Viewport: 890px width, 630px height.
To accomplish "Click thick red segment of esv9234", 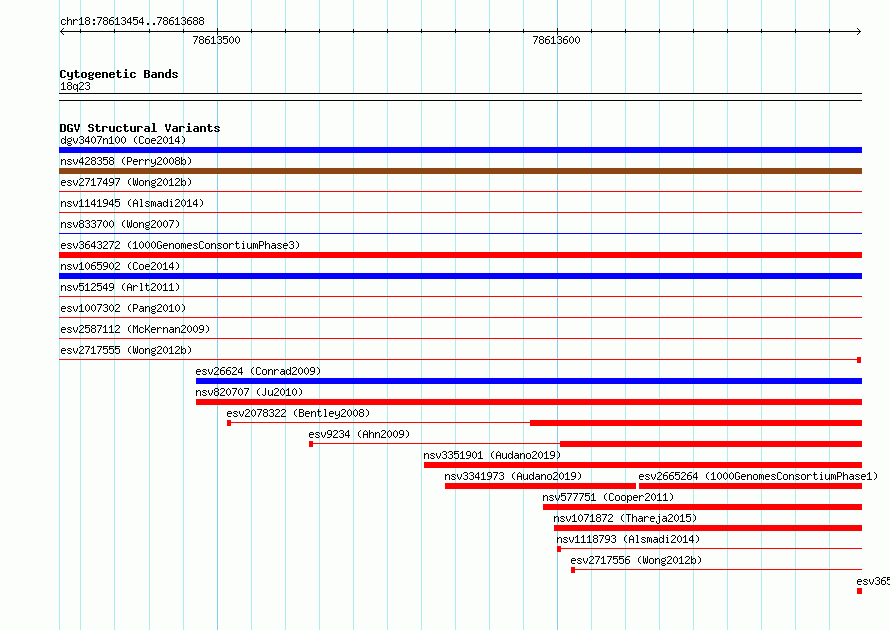I will pyautogui.click(x=711, y=444).
